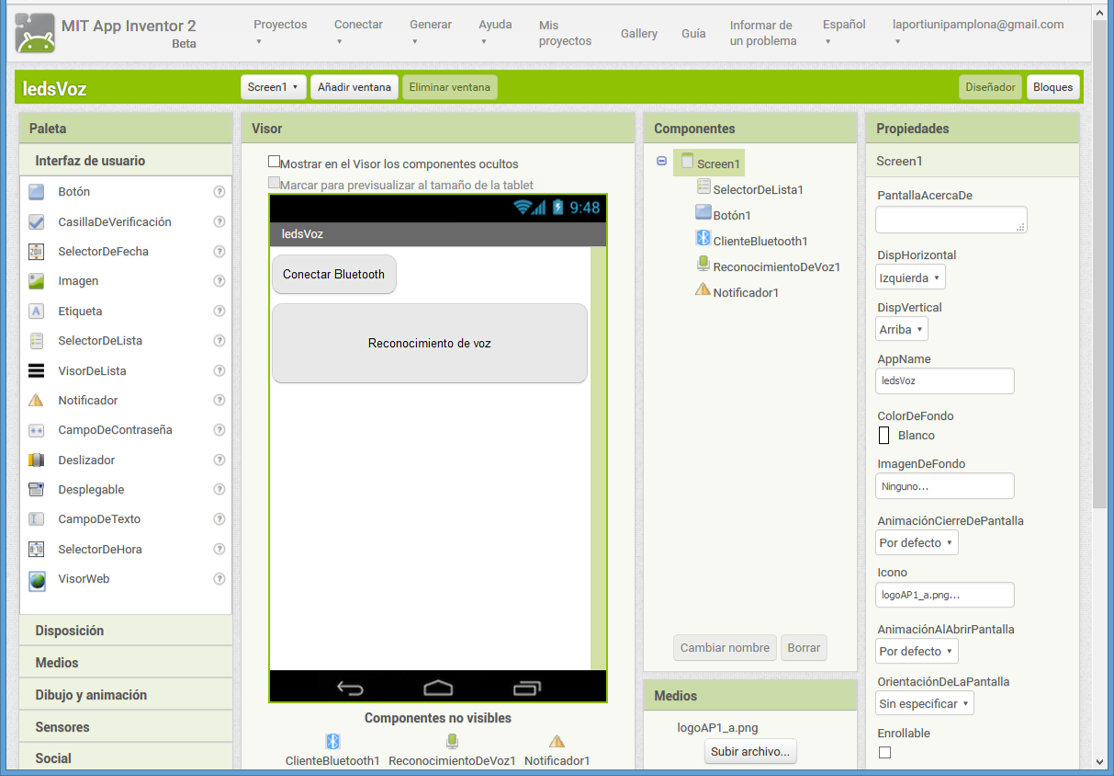Select the Notificador1 warning icon in tree
1114x776 pixels.
tap(703, 291)
